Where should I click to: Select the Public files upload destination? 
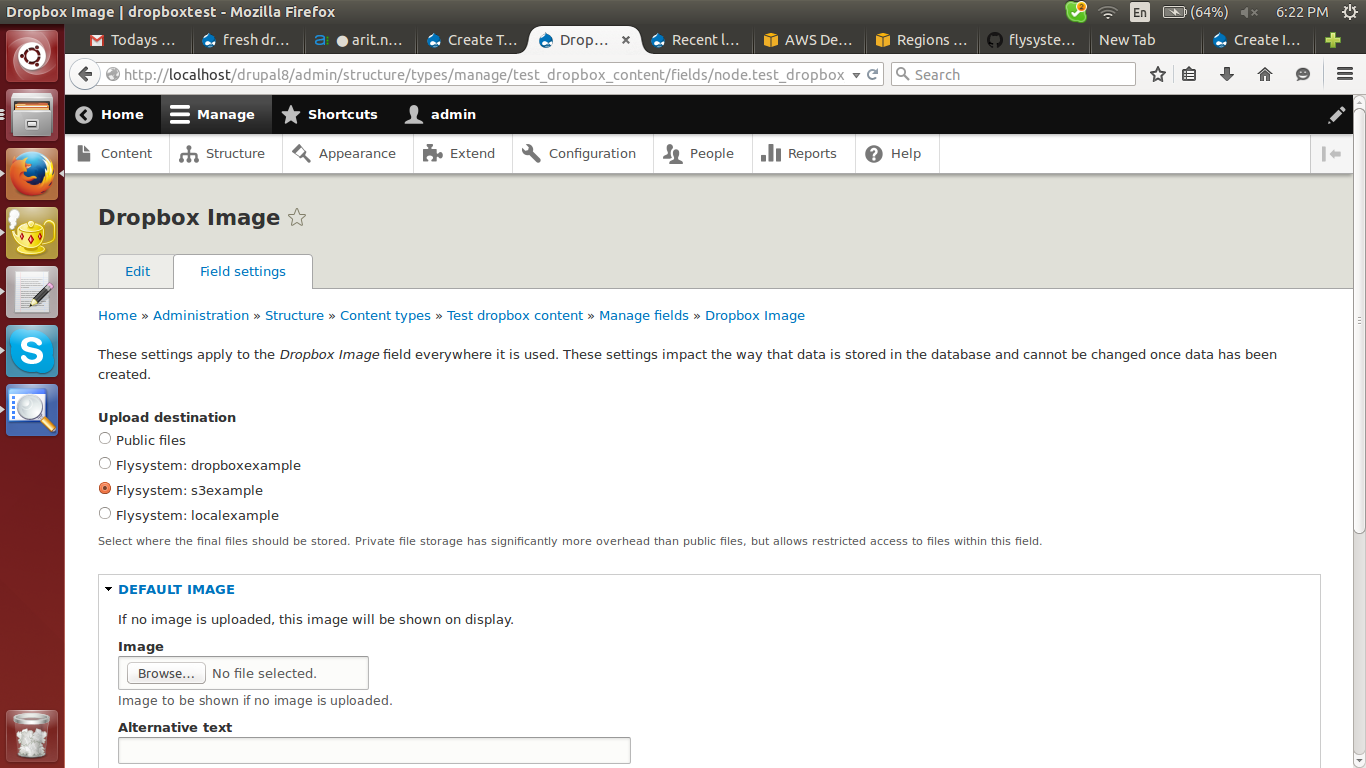click(x=104, y=438)
